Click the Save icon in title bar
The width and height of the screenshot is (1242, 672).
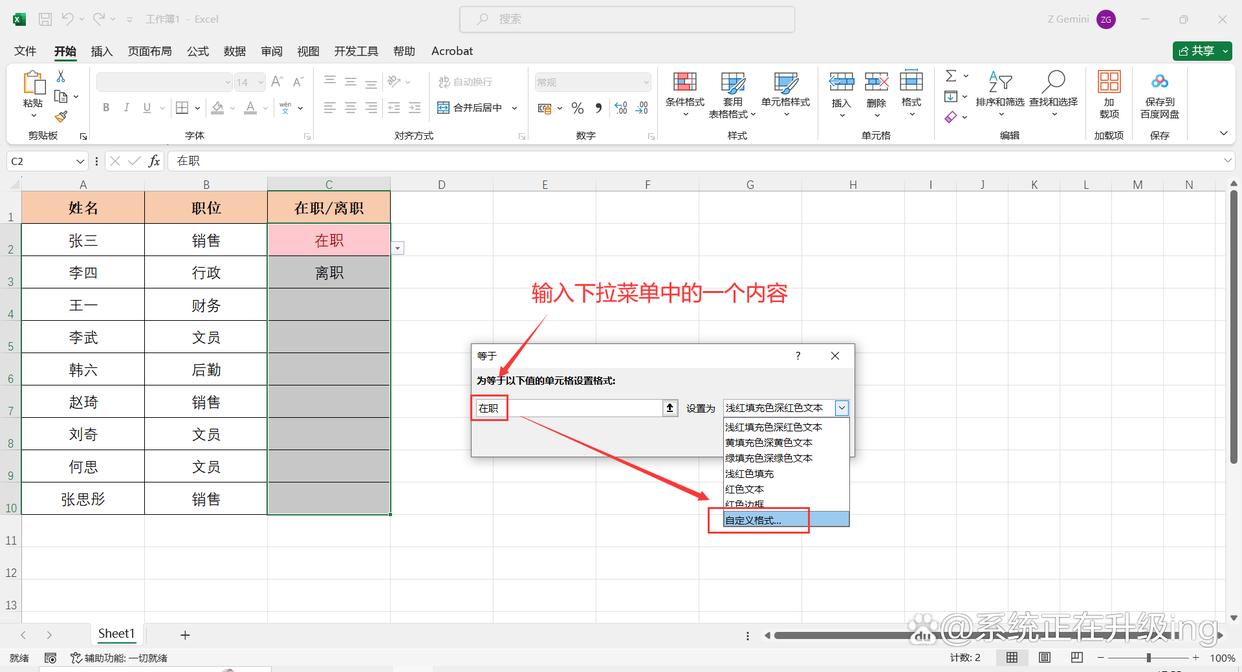click(45, 19)
